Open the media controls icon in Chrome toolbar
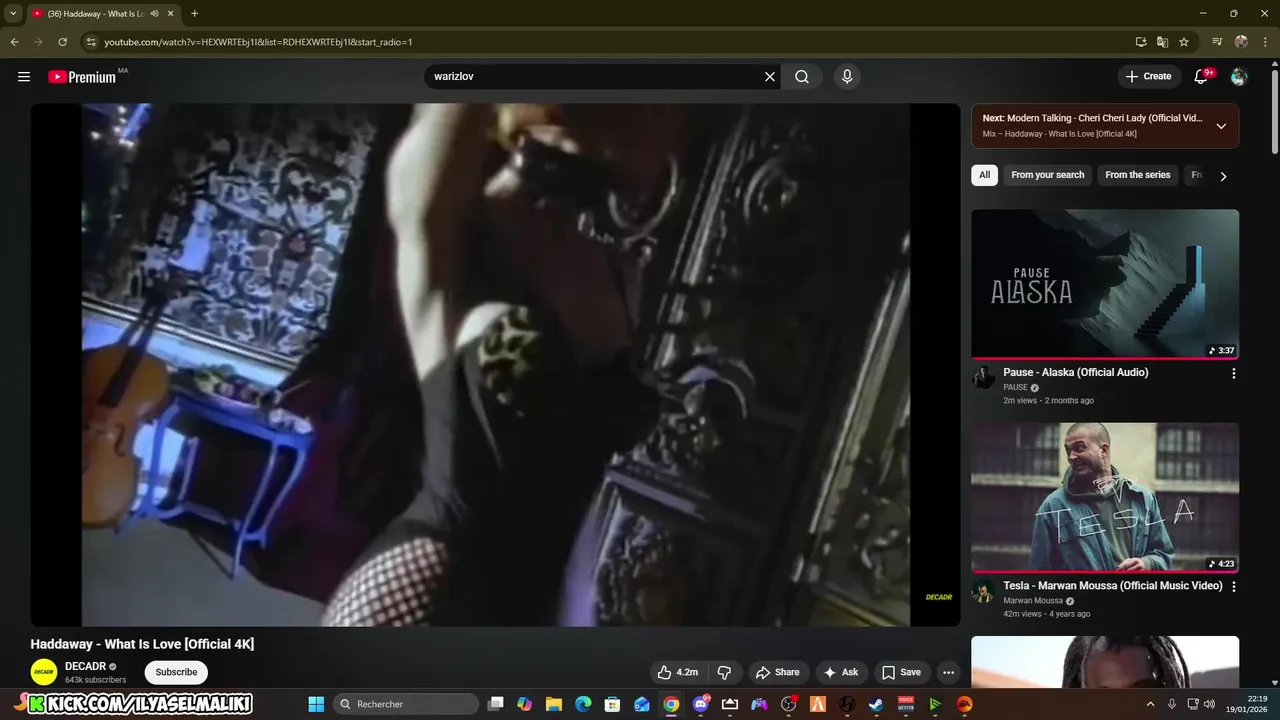Image resolution: width=1280 pixels, height=720 pixels. [1217, 42]
